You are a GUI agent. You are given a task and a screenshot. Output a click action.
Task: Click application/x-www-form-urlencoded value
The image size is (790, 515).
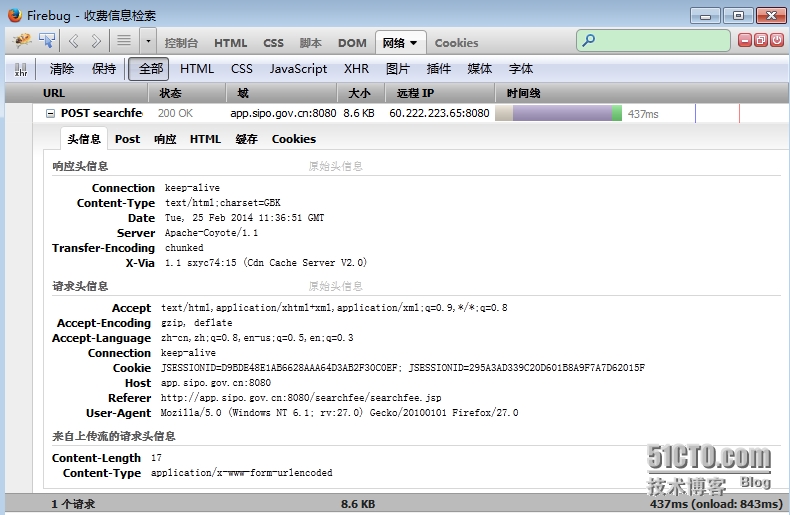point(241,473)
